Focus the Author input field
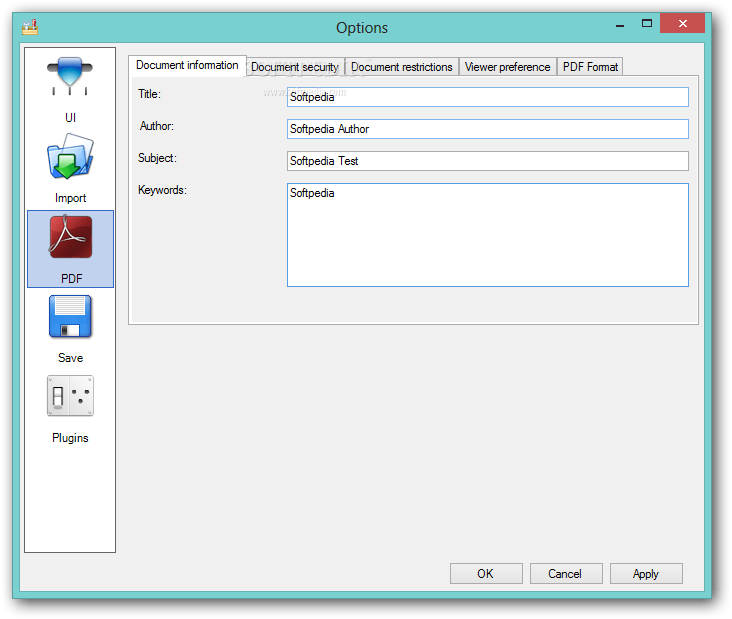Image resolution: width=732 pixels, height=619 pixels. 487,129
